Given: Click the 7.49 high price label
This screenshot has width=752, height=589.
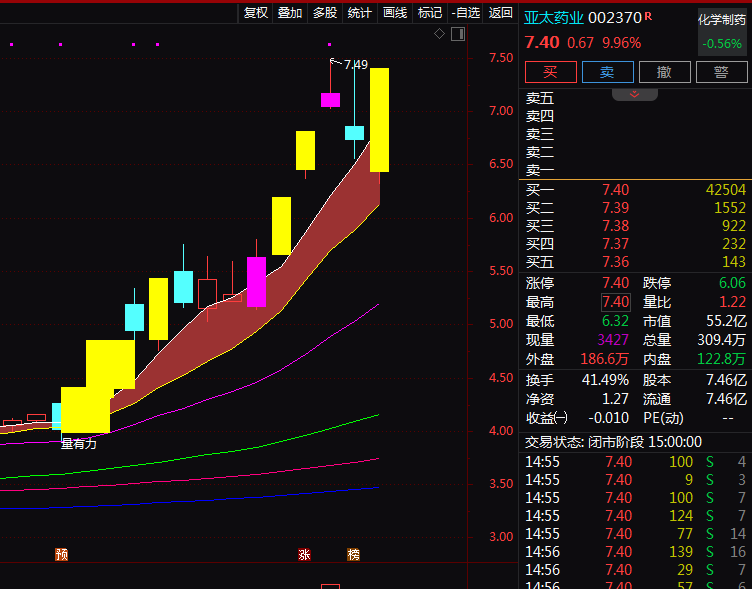Looking at the screenshot, I should (356, 65).
